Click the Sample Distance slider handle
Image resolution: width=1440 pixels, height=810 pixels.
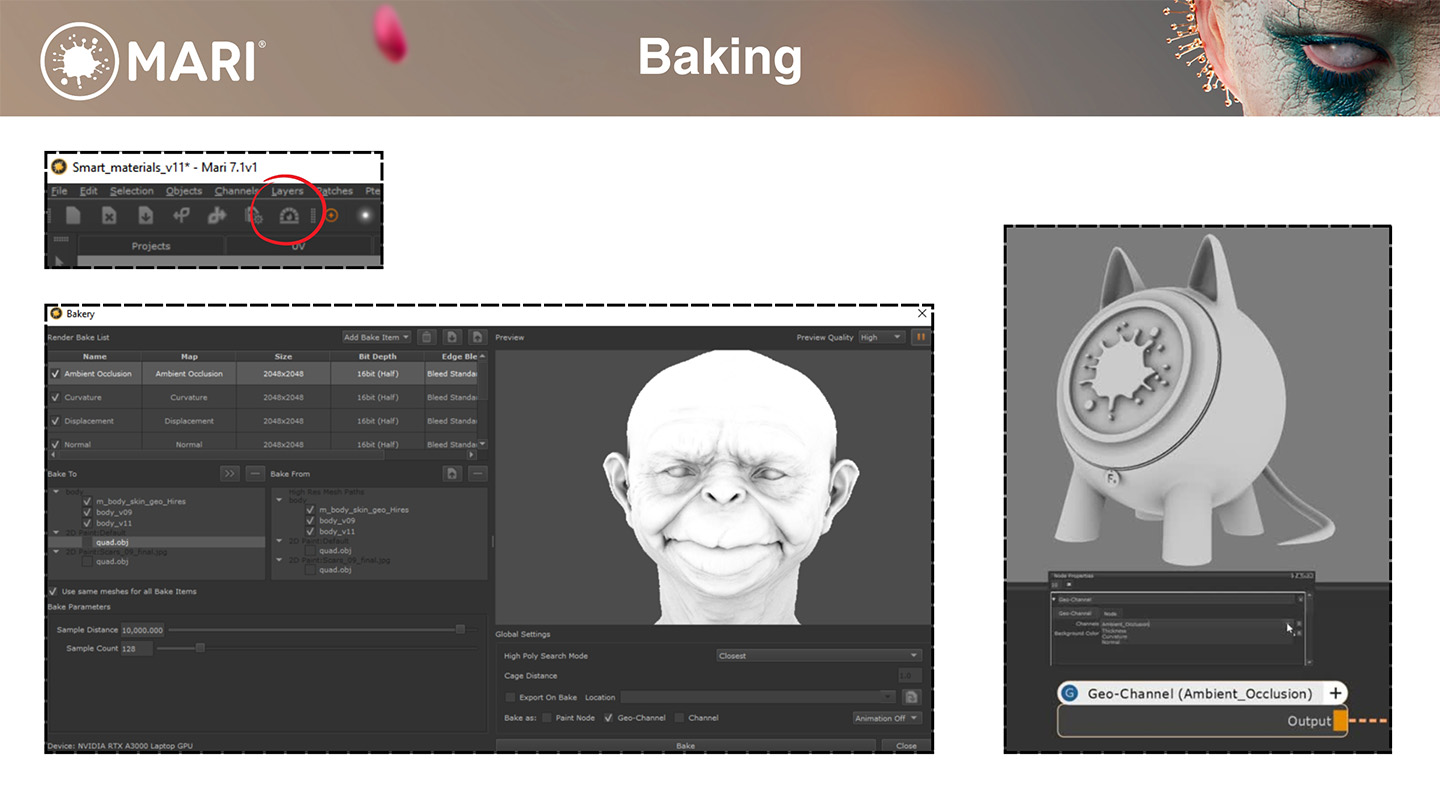(460, 630)
